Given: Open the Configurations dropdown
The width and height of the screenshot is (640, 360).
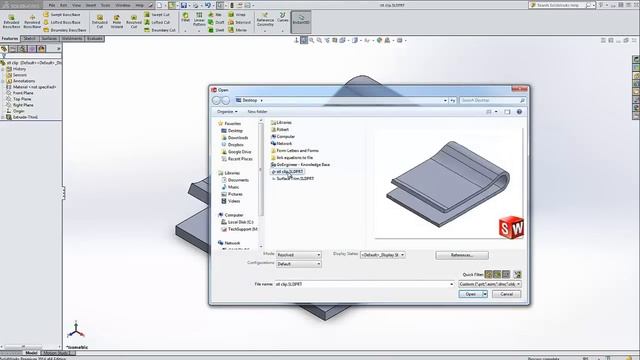Looking at the screenshot, I should click(298, 264).
